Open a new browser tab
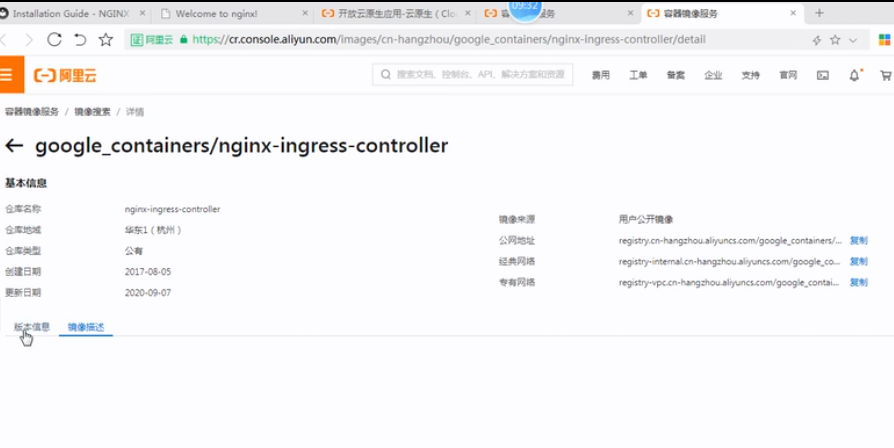The height and width of the screenshot is (448, 894). click(x=819, y=13)
